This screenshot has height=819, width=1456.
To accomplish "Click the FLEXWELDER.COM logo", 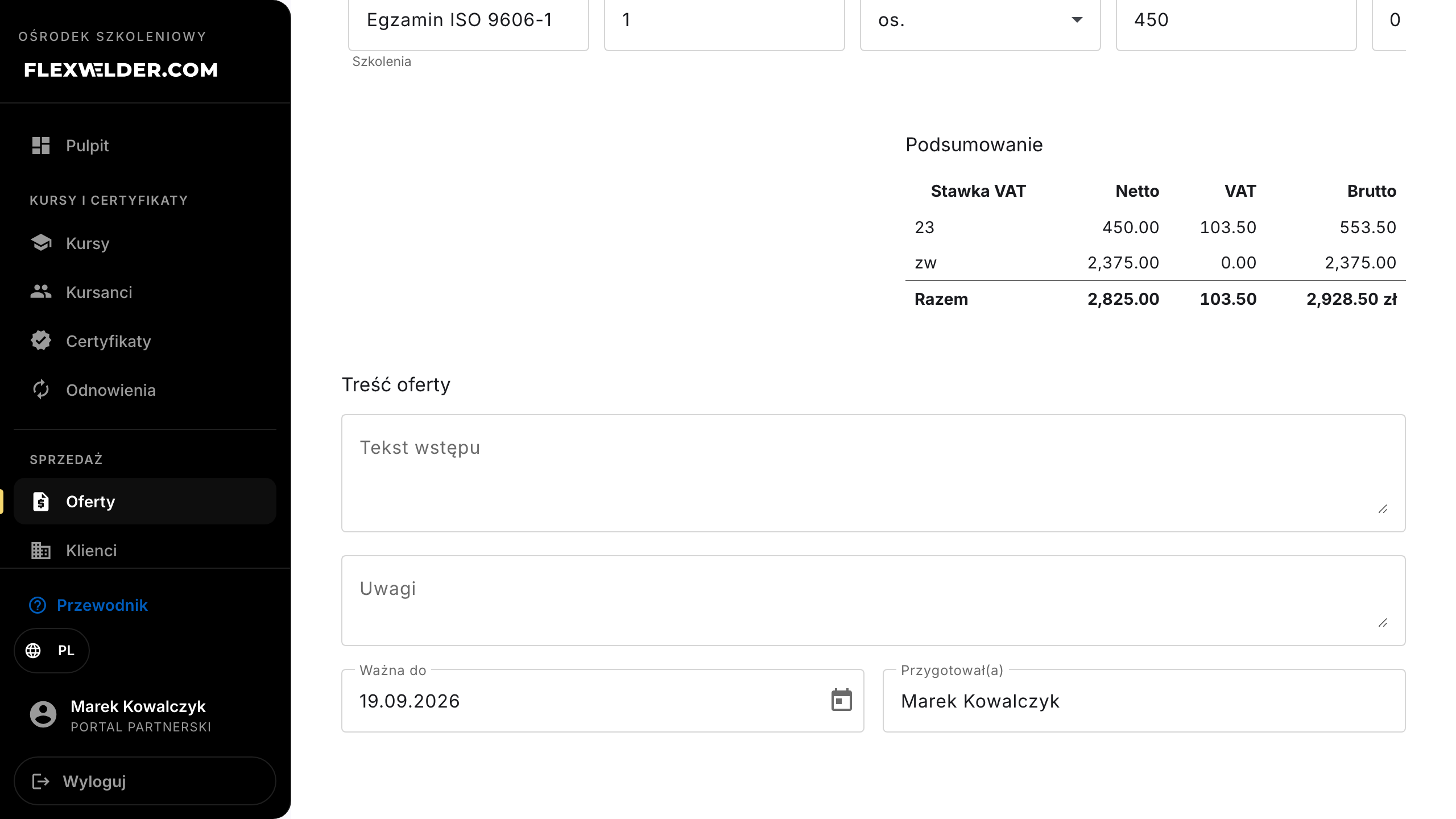I will coord(121,70).
